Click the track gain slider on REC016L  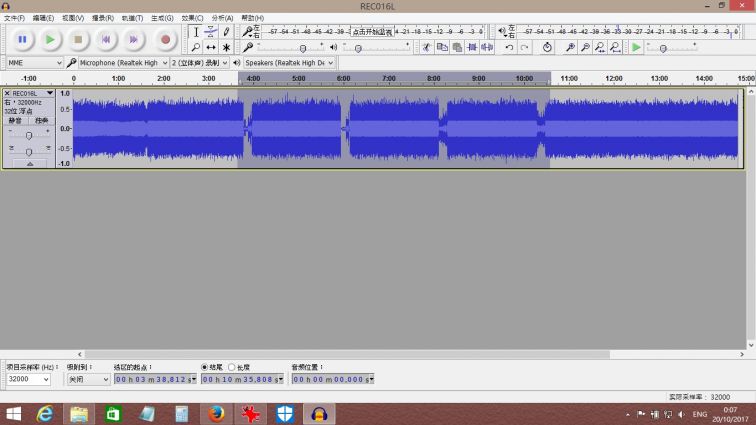(29, 133)
